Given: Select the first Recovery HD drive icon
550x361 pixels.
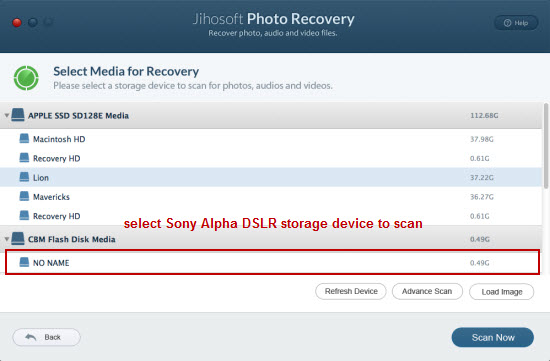Looking at the screenshot, I should pyautogui.click(x=24, y=158).
